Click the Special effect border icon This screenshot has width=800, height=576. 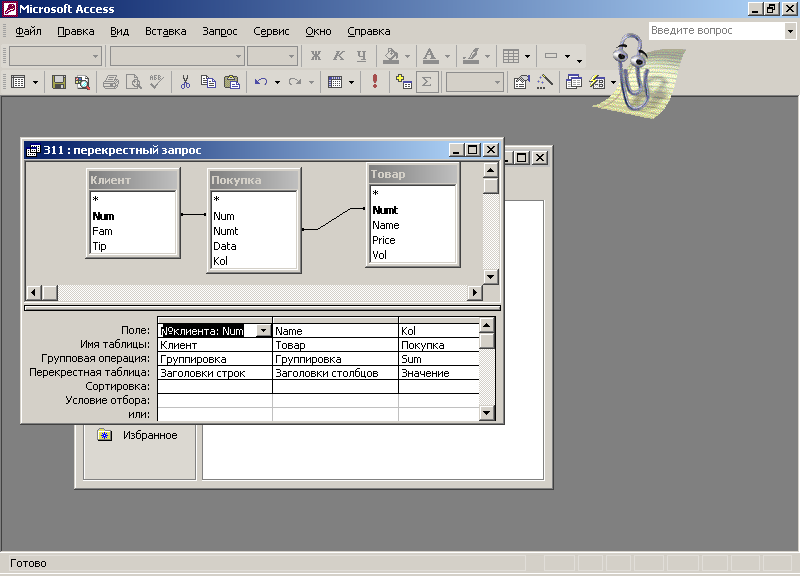coord(551,56)
